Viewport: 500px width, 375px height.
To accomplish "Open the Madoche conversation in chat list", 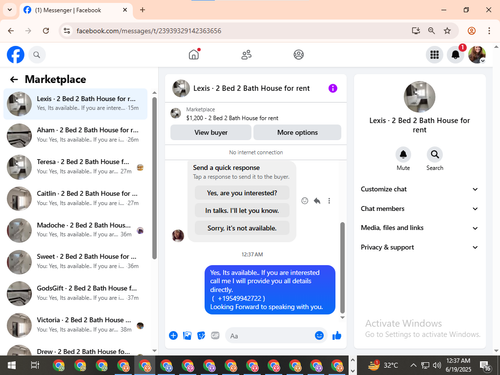I will click(x=75, y=230).
